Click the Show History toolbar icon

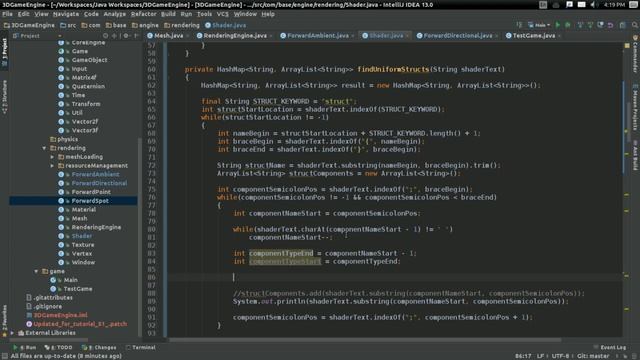pos(600,25)
